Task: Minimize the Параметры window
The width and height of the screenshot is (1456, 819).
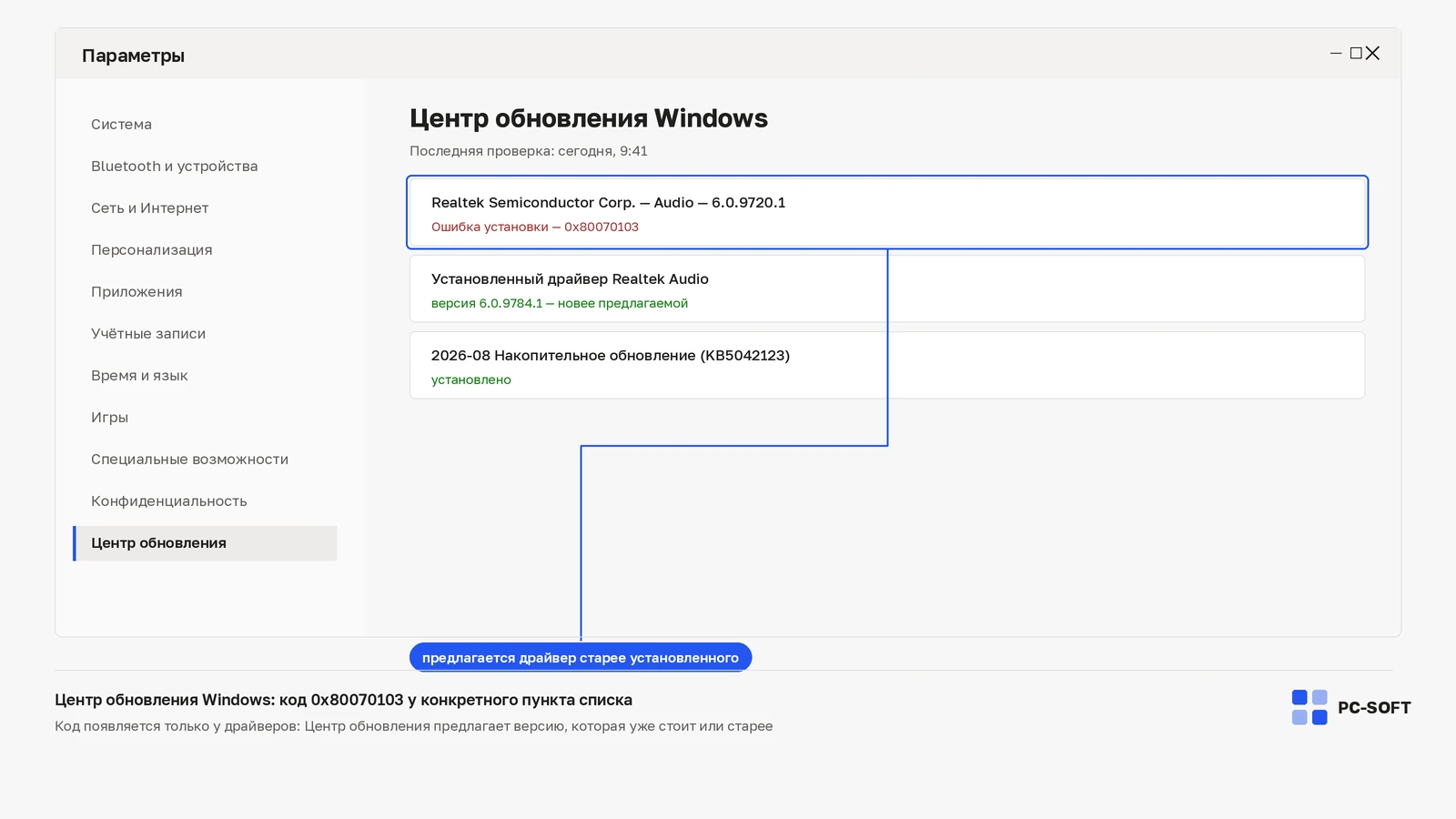Action: click(x=1336, y=54)
